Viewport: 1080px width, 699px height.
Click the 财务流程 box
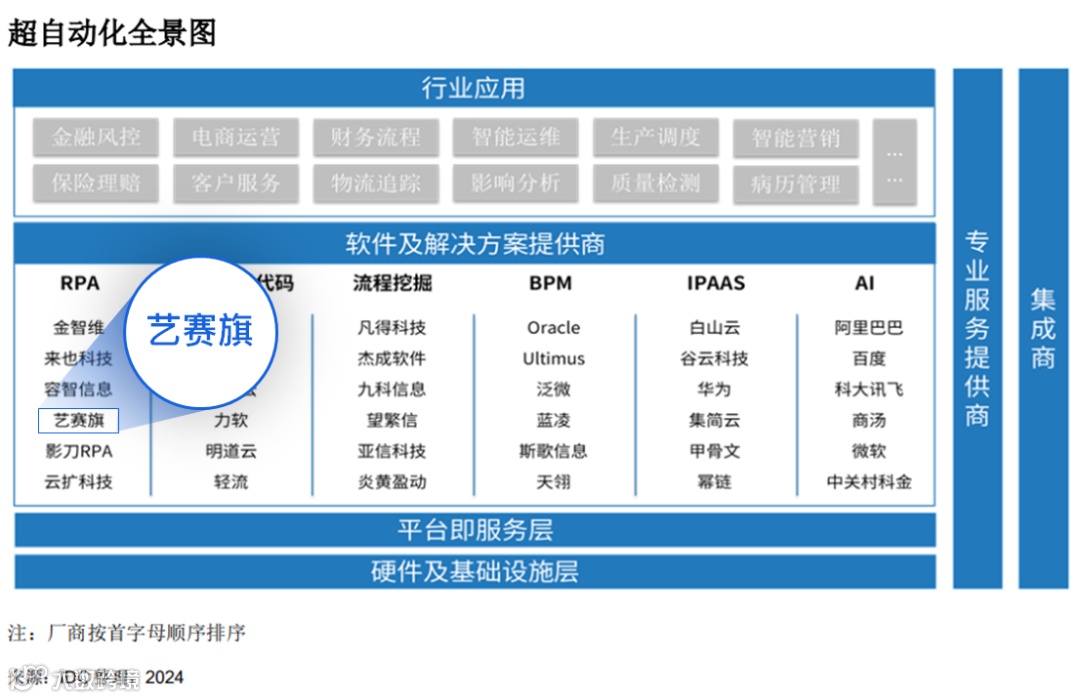pyautogui.click(x=375, y=137)
